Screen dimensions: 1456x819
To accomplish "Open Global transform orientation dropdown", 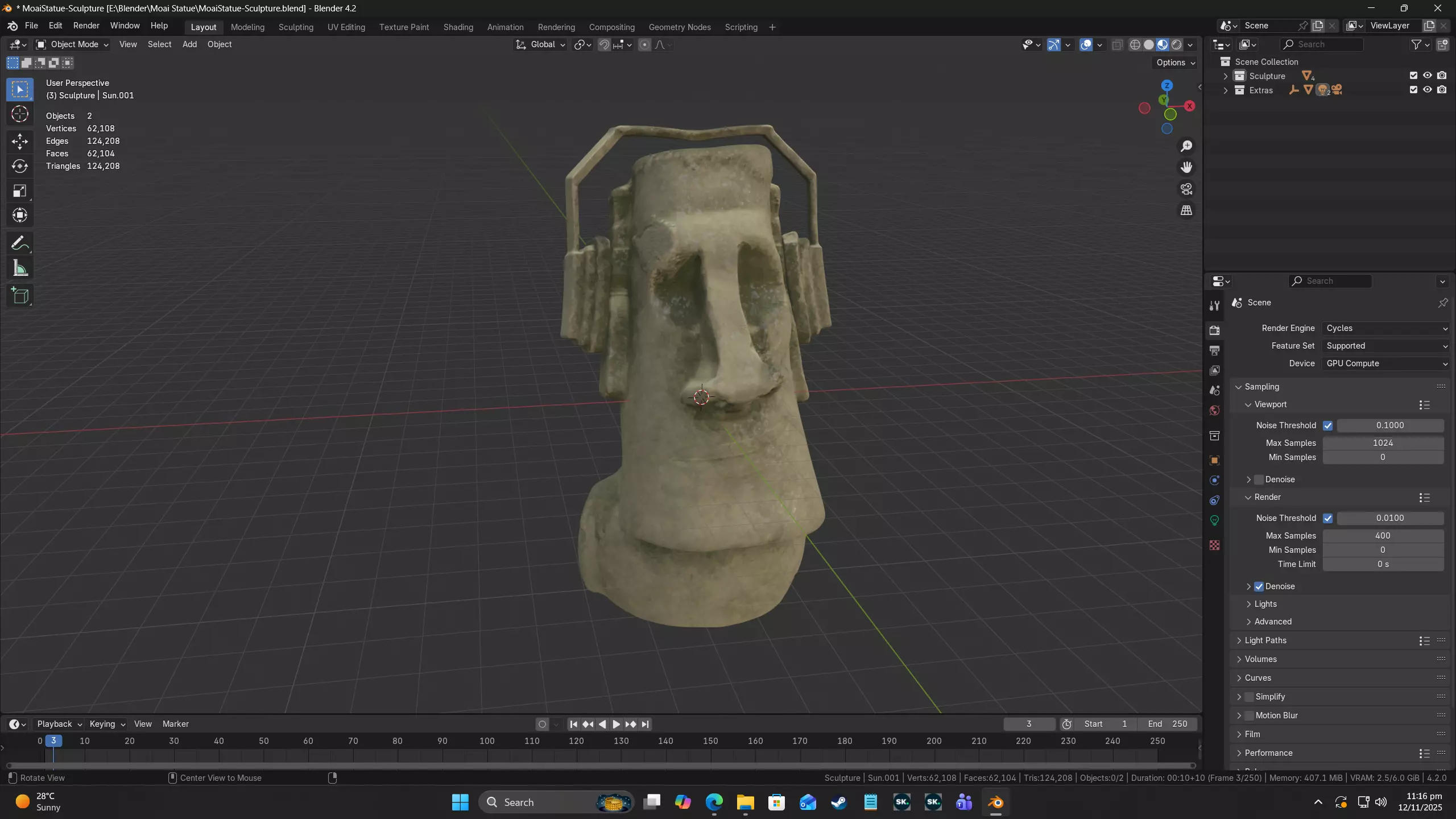I will (x=540, y=44).
